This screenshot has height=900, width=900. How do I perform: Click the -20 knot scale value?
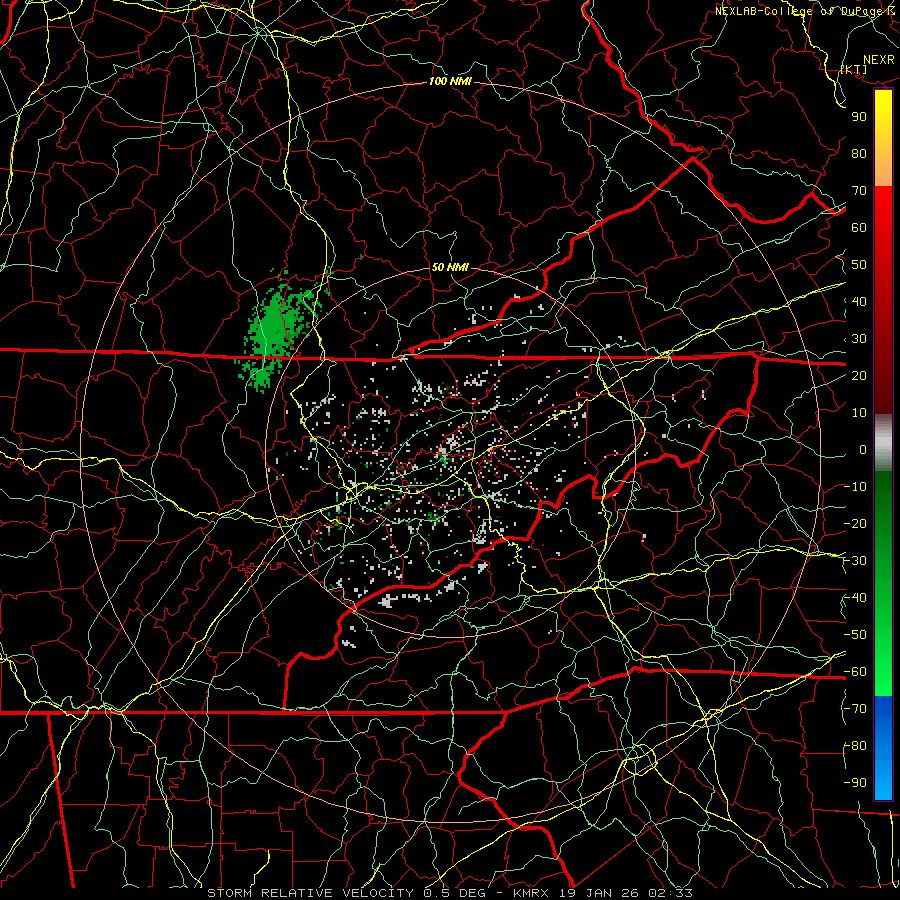click(855, 523)
